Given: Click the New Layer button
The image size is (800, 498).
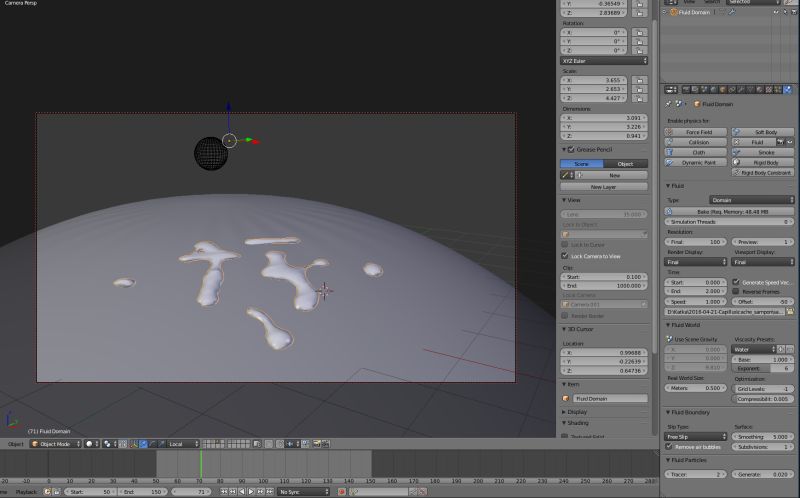Looking at the screenshot, I should (604, 187).
